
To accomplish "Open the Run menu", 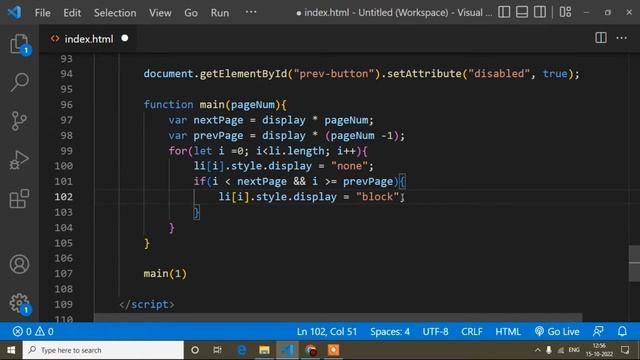I will 220,13.
